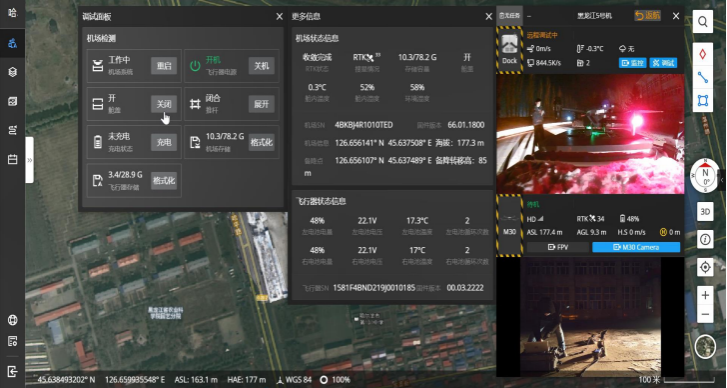Collapse the right panel using edge arrow
This screenshot has height=388, width=727.
click(722, 180)
